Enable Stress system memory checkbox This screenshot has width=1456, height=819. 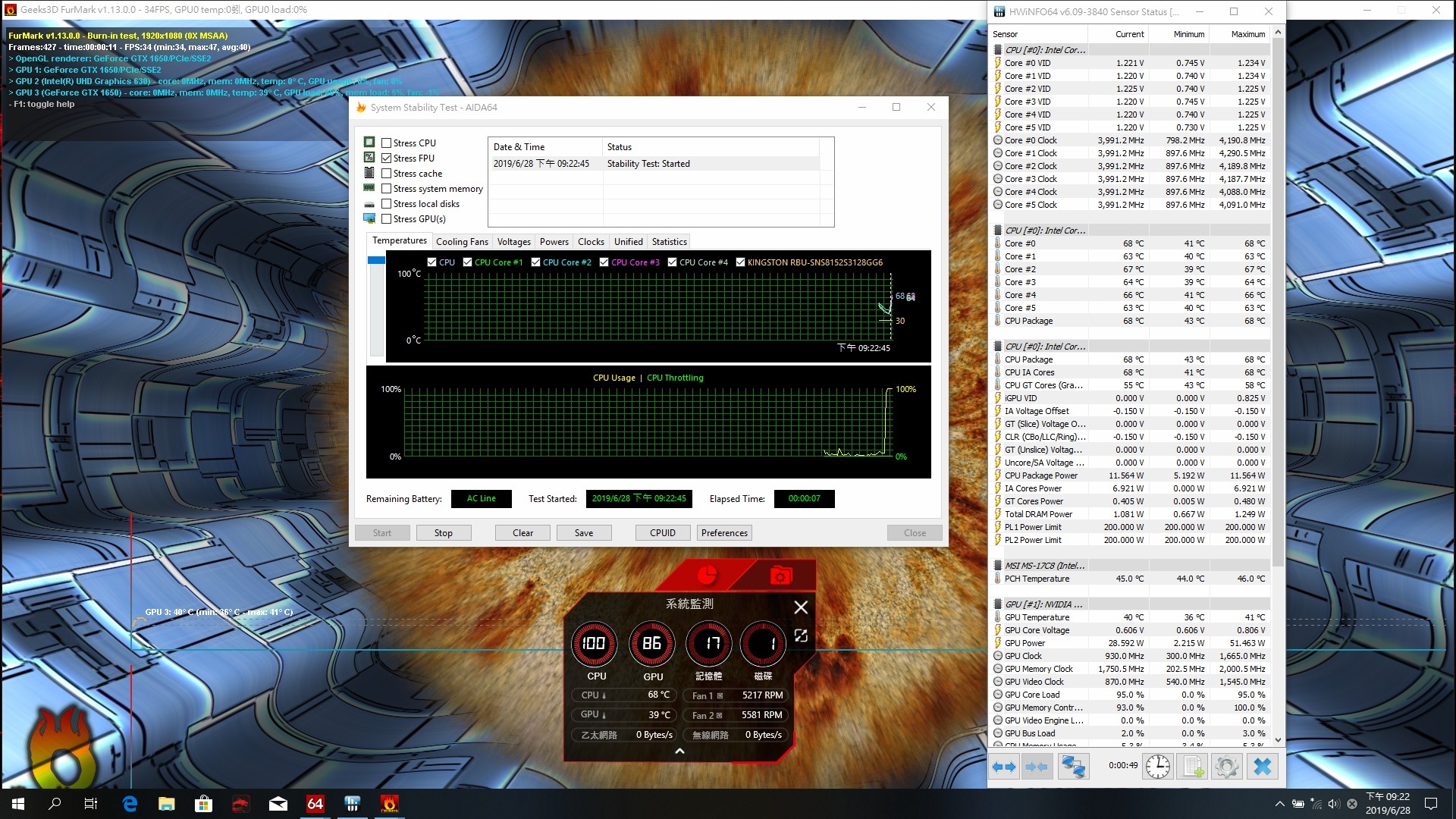pos(387,188)
